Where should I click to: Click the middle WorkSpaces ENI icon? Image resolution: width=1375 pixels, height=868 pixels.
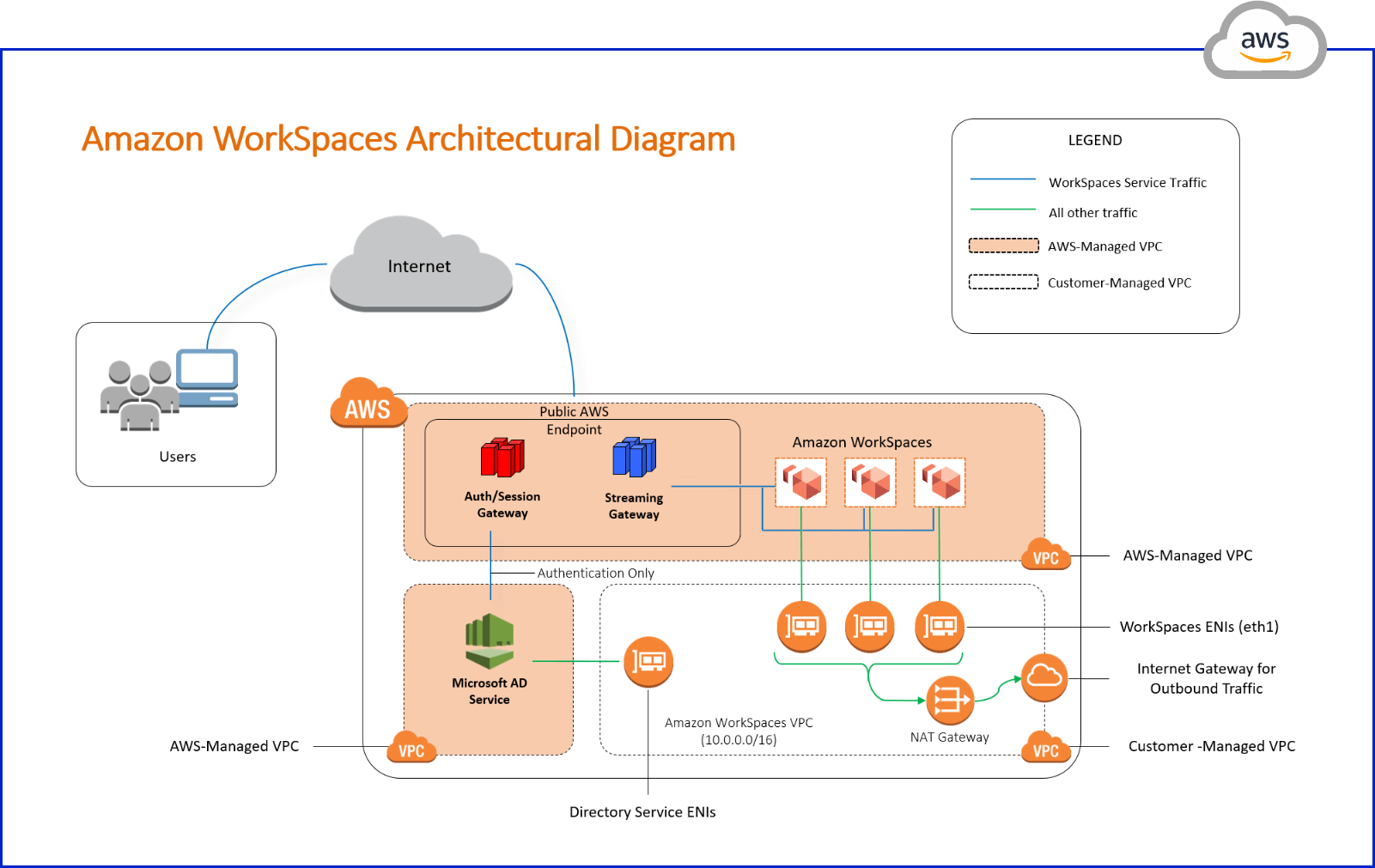[870, 627]
